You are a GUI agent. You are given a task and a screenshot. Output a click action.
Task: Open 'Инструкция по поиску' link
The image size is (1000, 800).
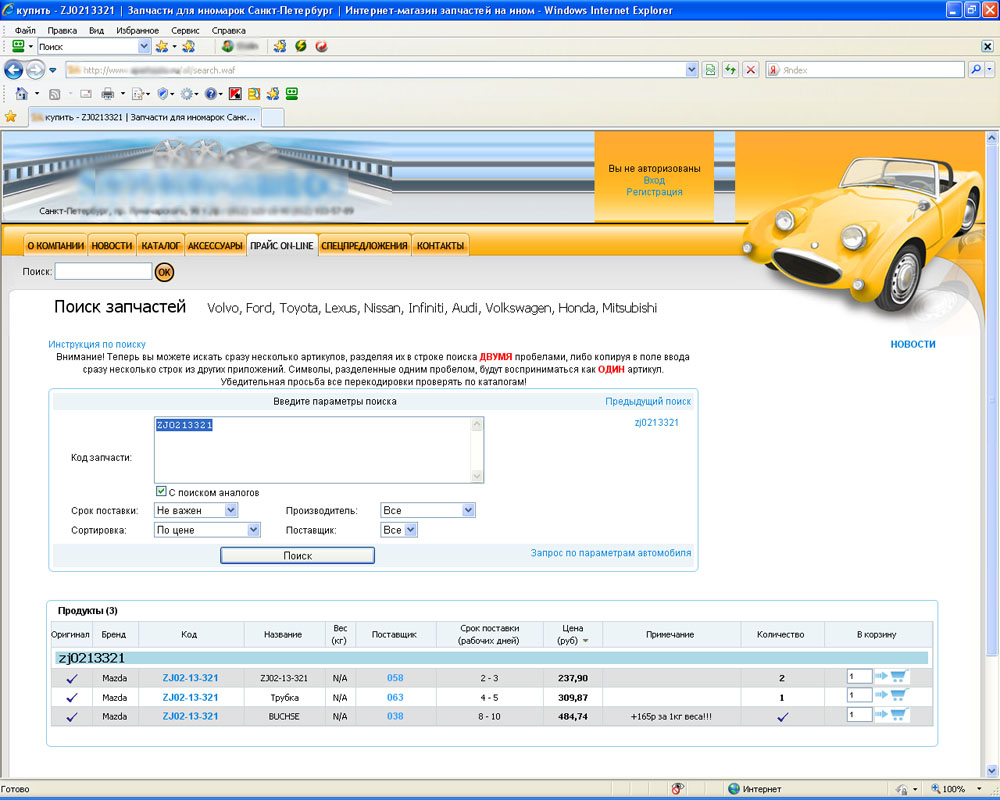pos(97,344)
